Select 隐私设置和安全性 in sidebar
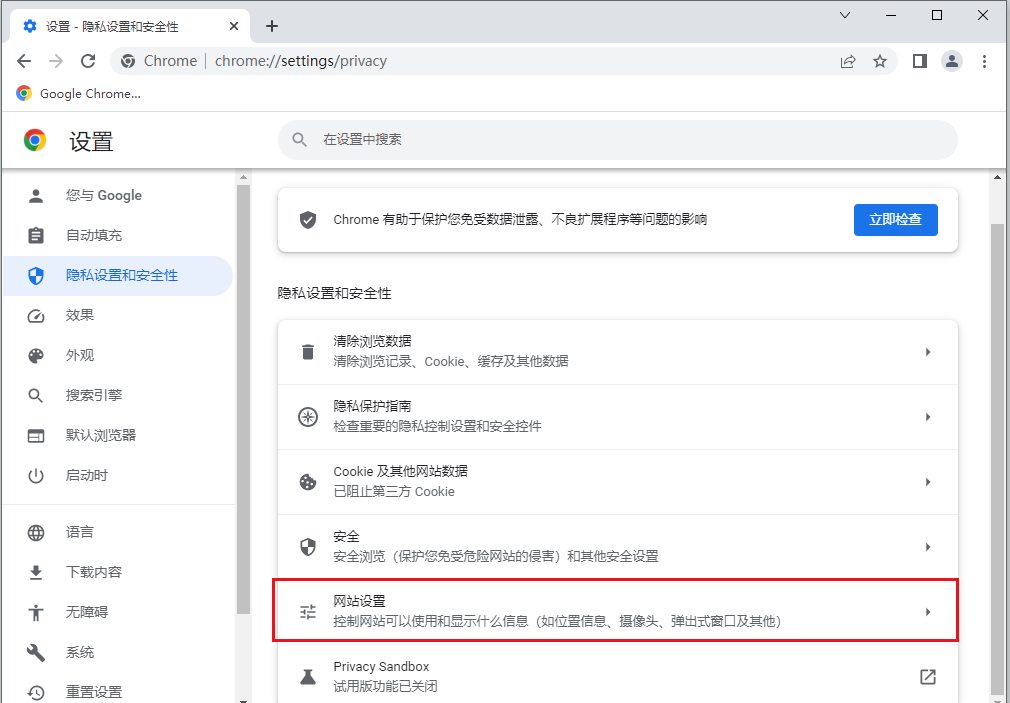 [117, 275]
